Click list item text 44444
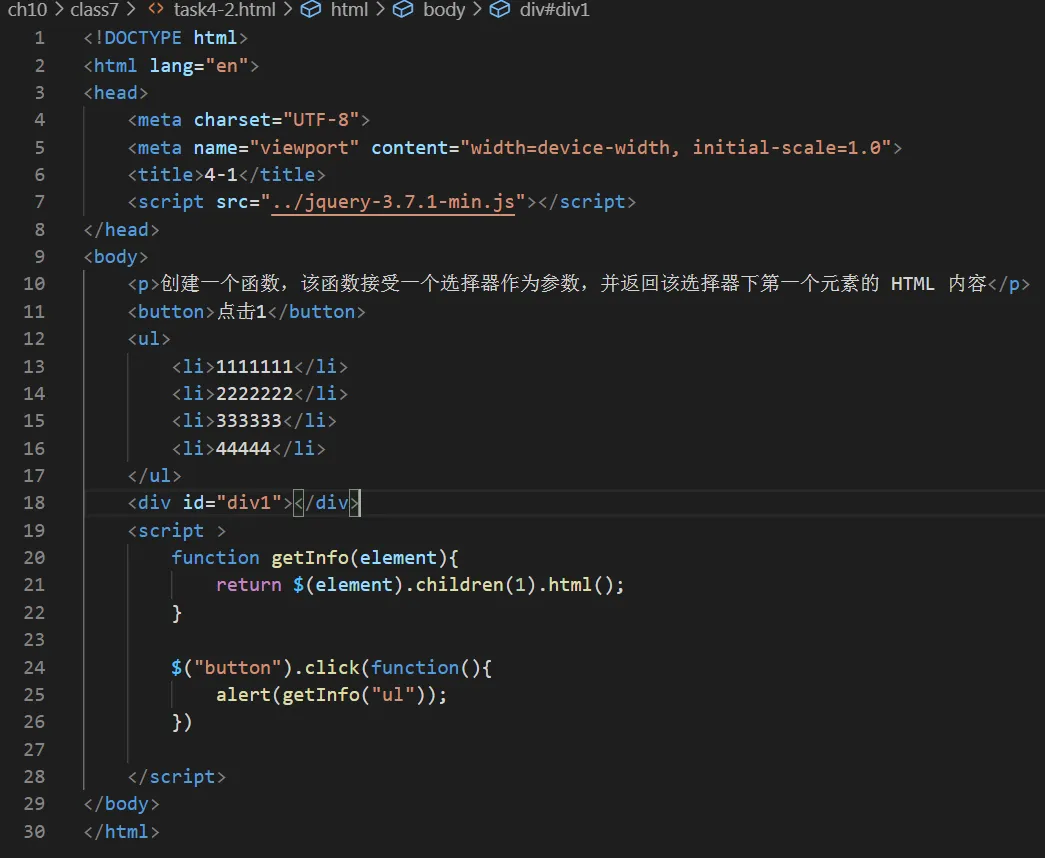The image size is (1045, 858). point(243,448)
